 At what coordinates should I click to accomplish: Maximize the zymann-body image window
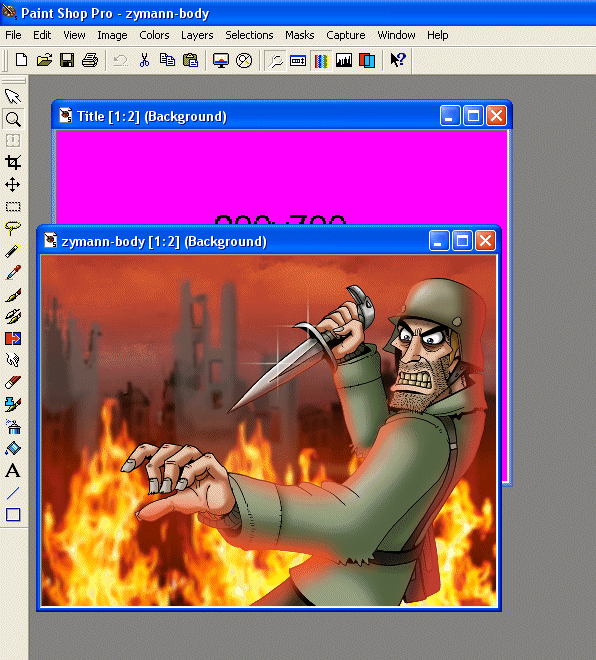point(462,241)
